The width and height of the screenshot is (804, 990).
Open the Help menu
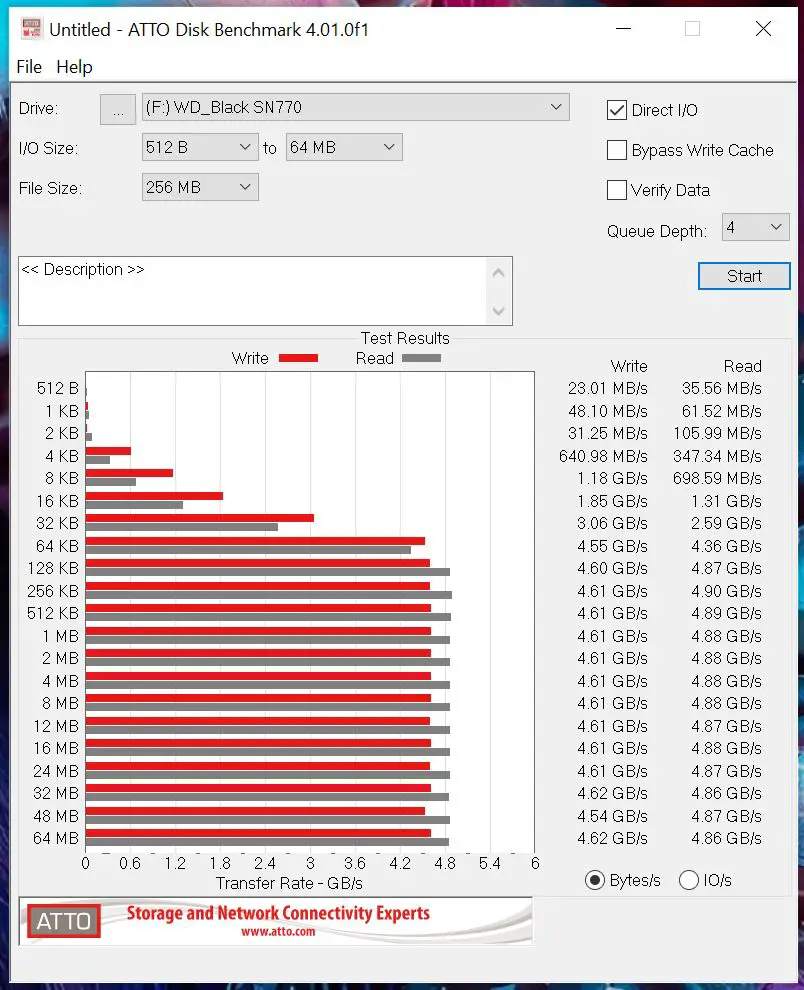click(x=75, y=67)
